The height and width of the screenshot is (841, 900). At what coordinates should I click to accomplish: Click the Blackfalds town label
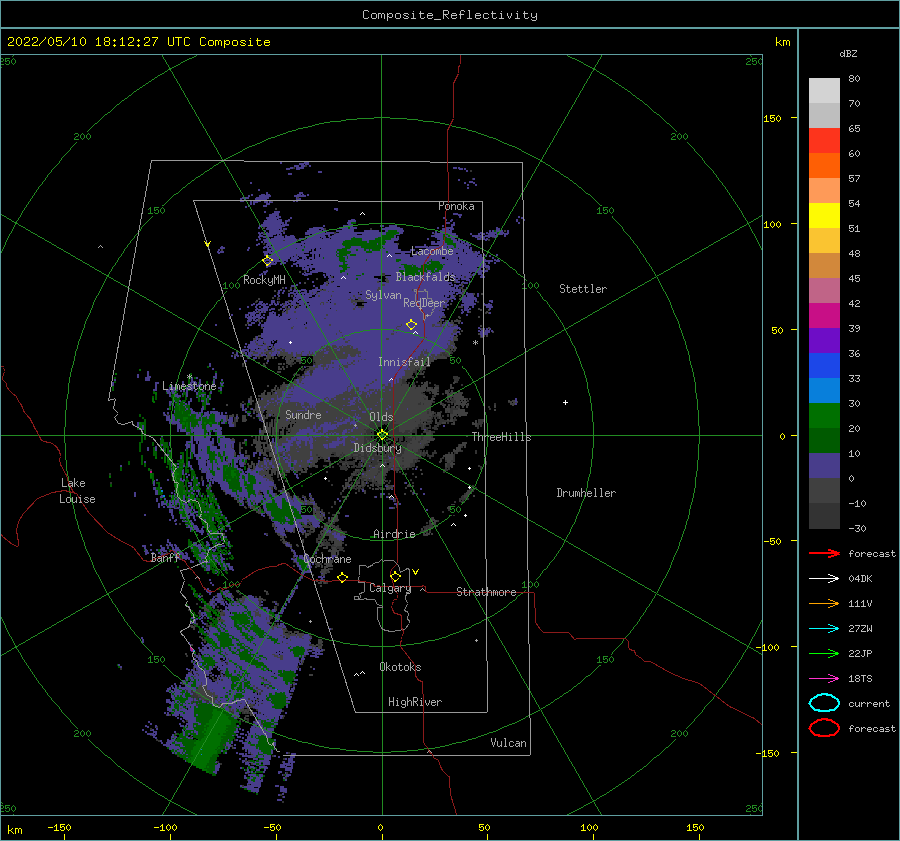425,277
